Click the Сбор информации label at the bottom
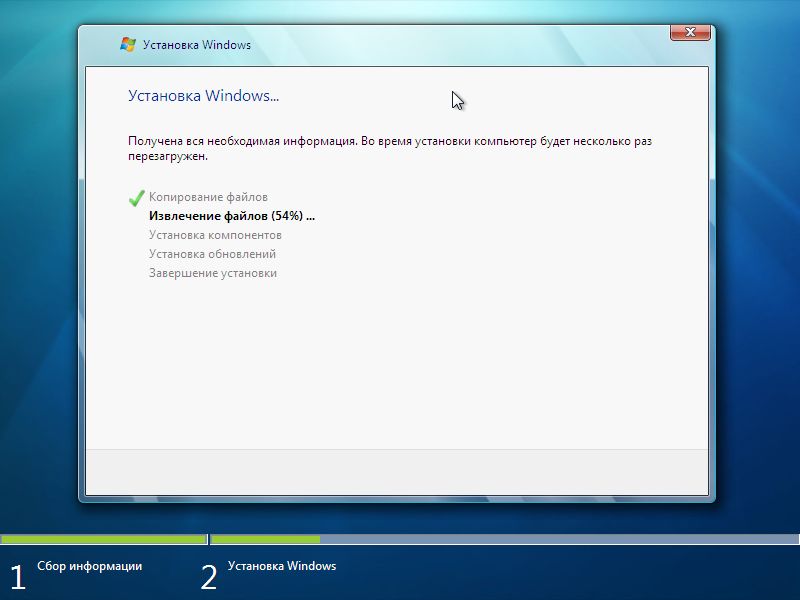 (x=90, y=566)
